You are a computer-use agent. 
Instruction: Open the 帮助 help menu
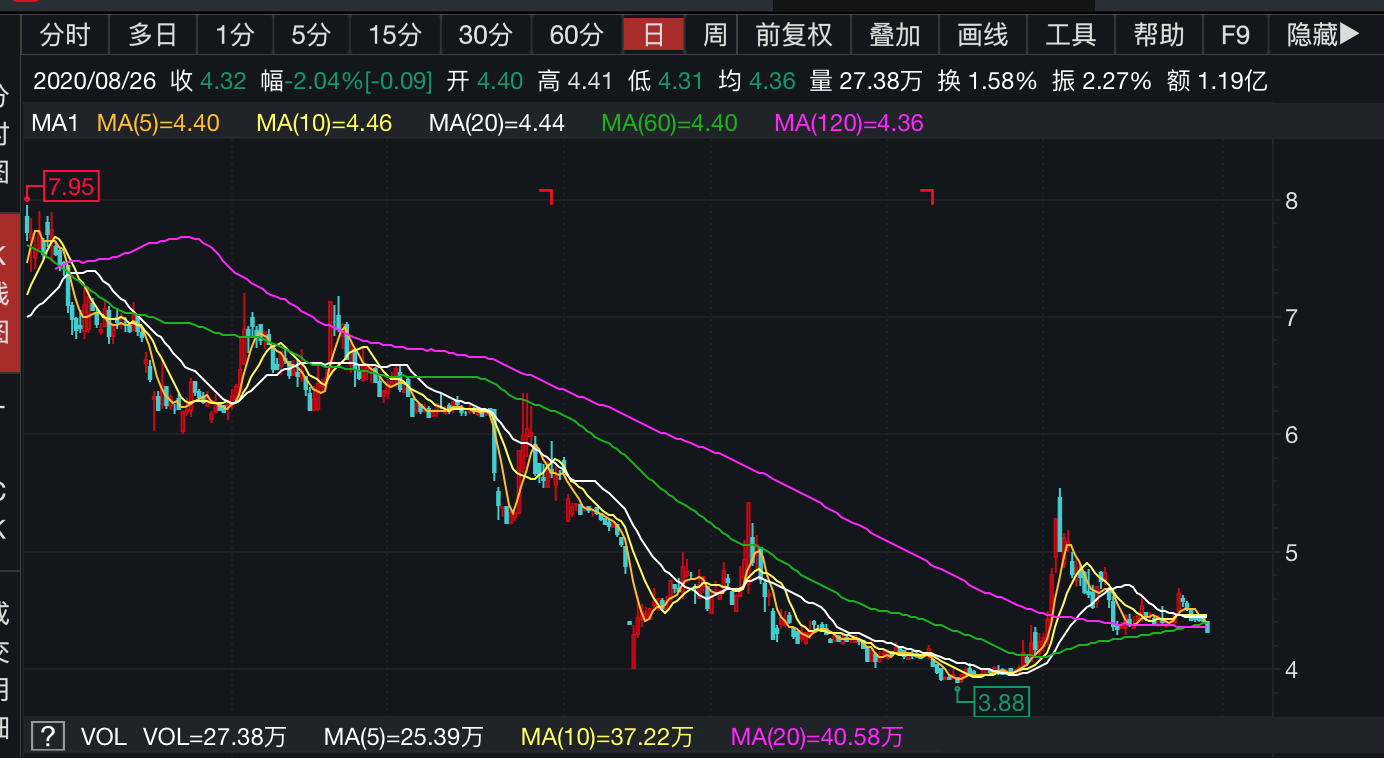pos(1159,36)
